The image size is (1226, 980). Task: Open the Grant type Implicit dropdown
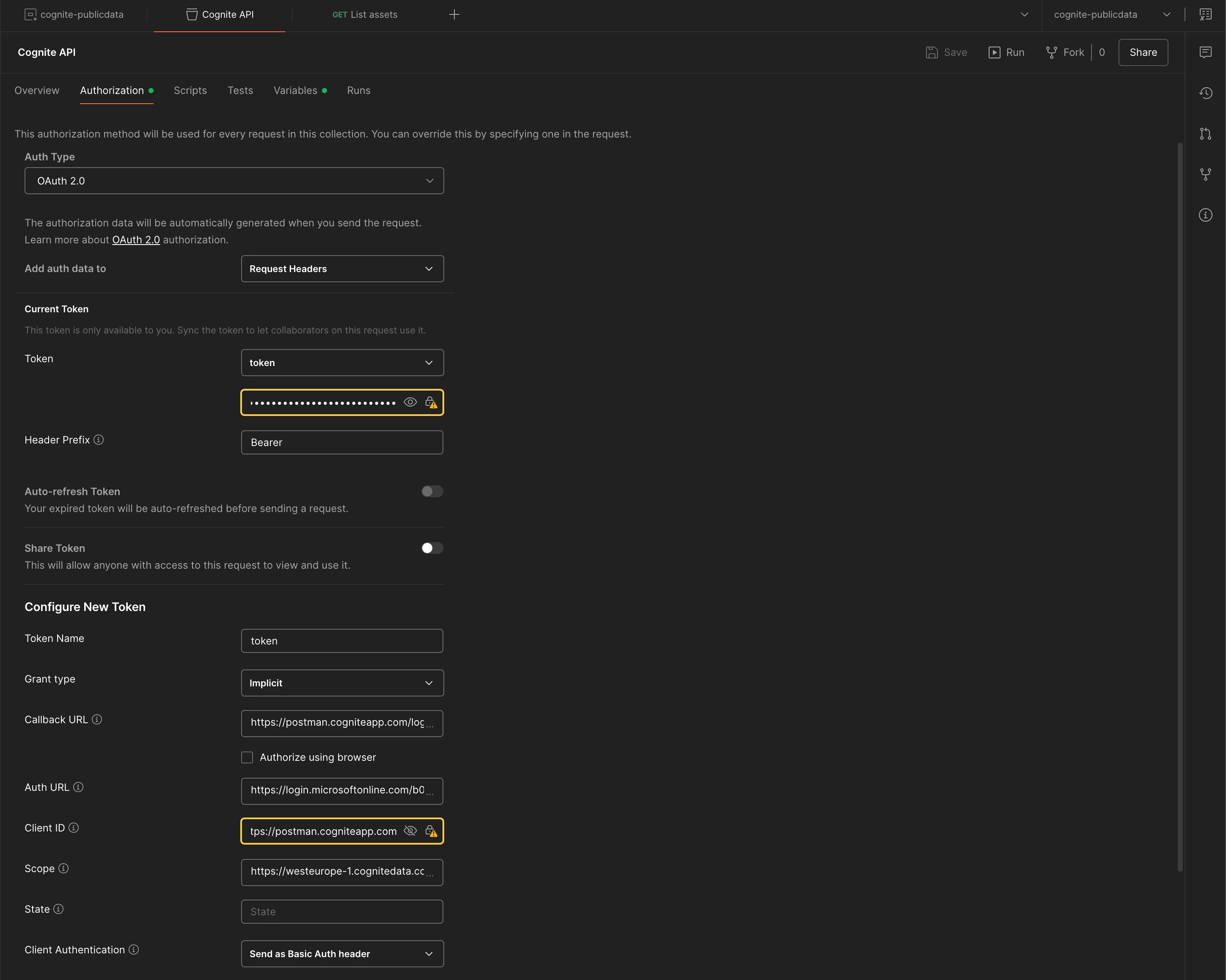[342, 683]
